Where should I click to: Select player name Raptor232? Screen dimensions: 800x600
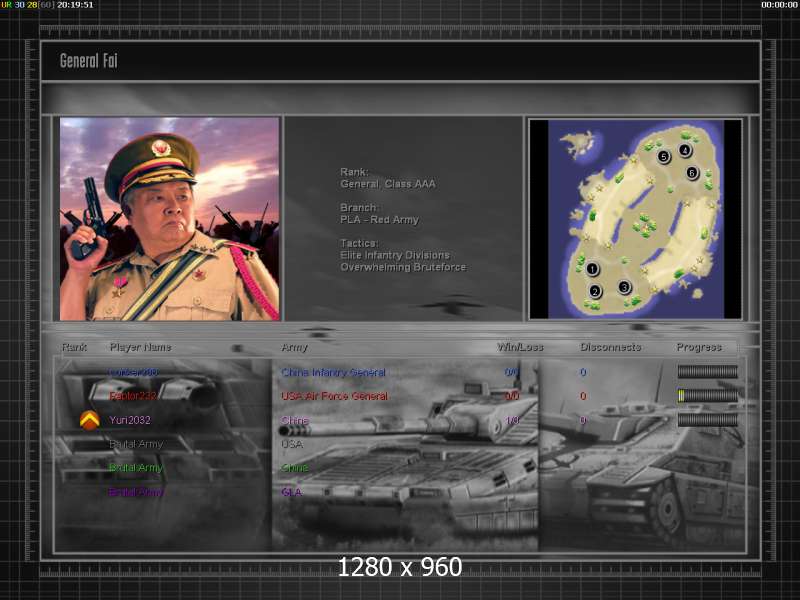[133, 396]
